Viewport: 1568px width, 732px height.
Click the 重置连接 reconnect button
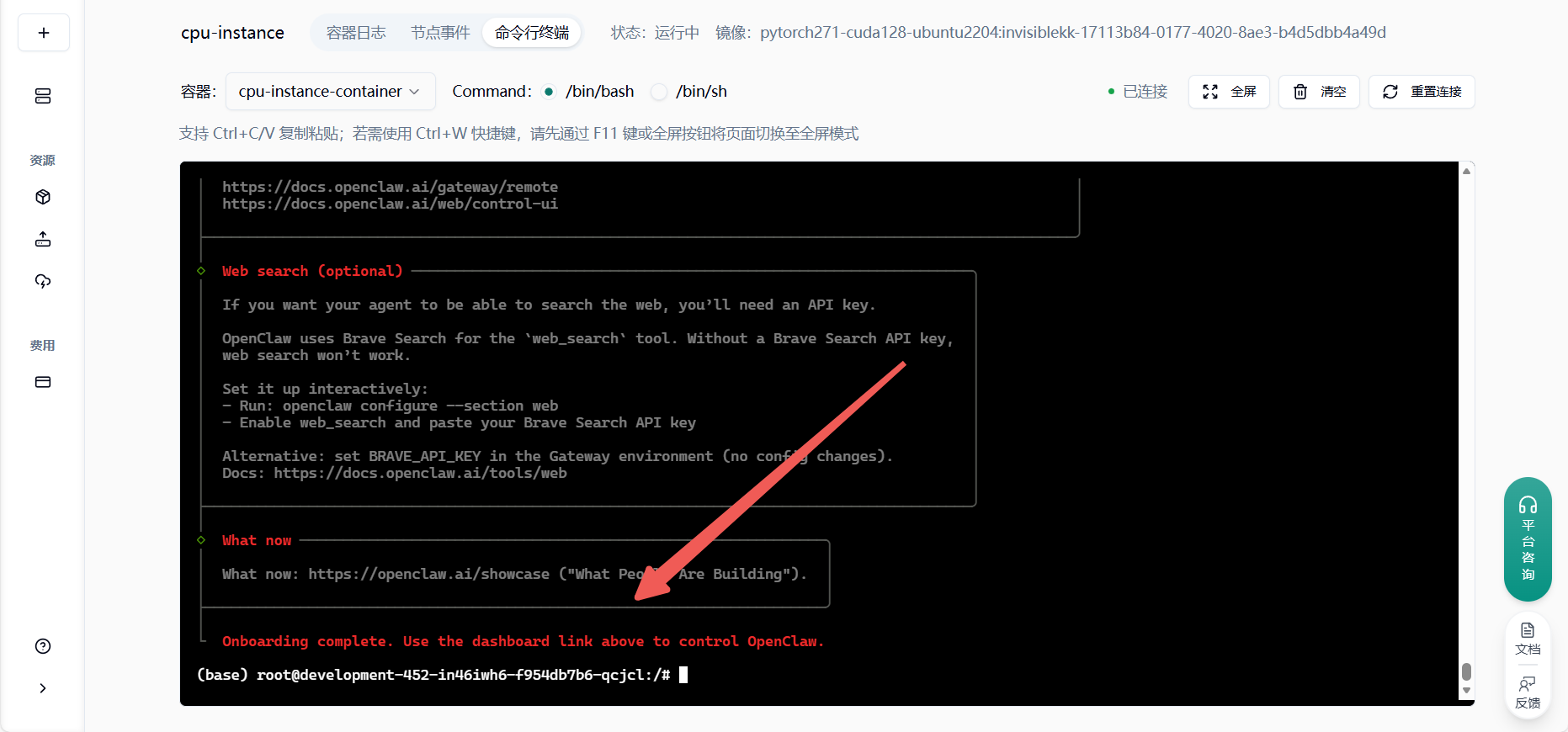click(x=1422, y=92)
